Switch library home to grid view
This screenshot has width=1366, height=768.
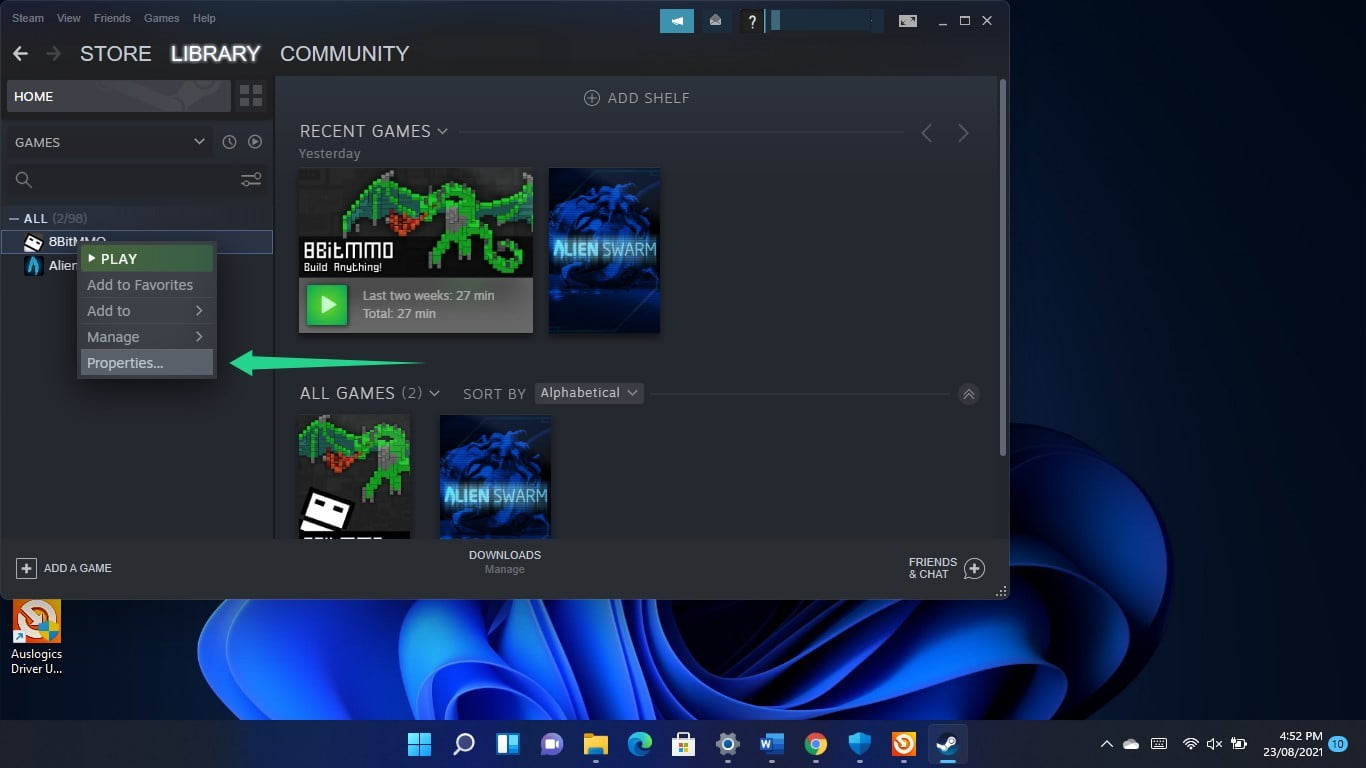click(x=250, y=96)
